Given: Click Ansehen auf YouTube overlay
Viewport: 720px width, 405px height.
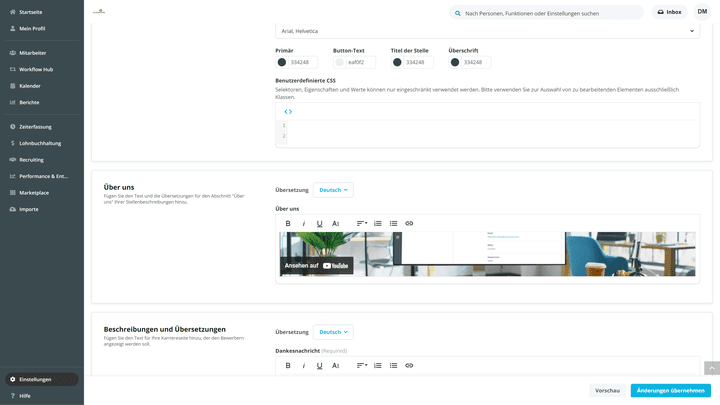Looking at the screenshot, I should point(316,266).
